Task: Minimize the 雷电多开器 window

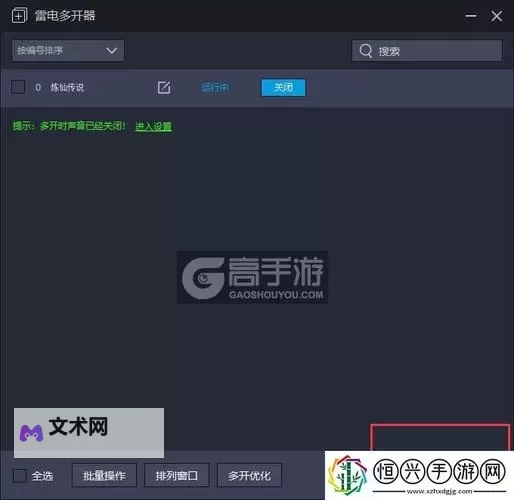Action: tap(471, 16)
